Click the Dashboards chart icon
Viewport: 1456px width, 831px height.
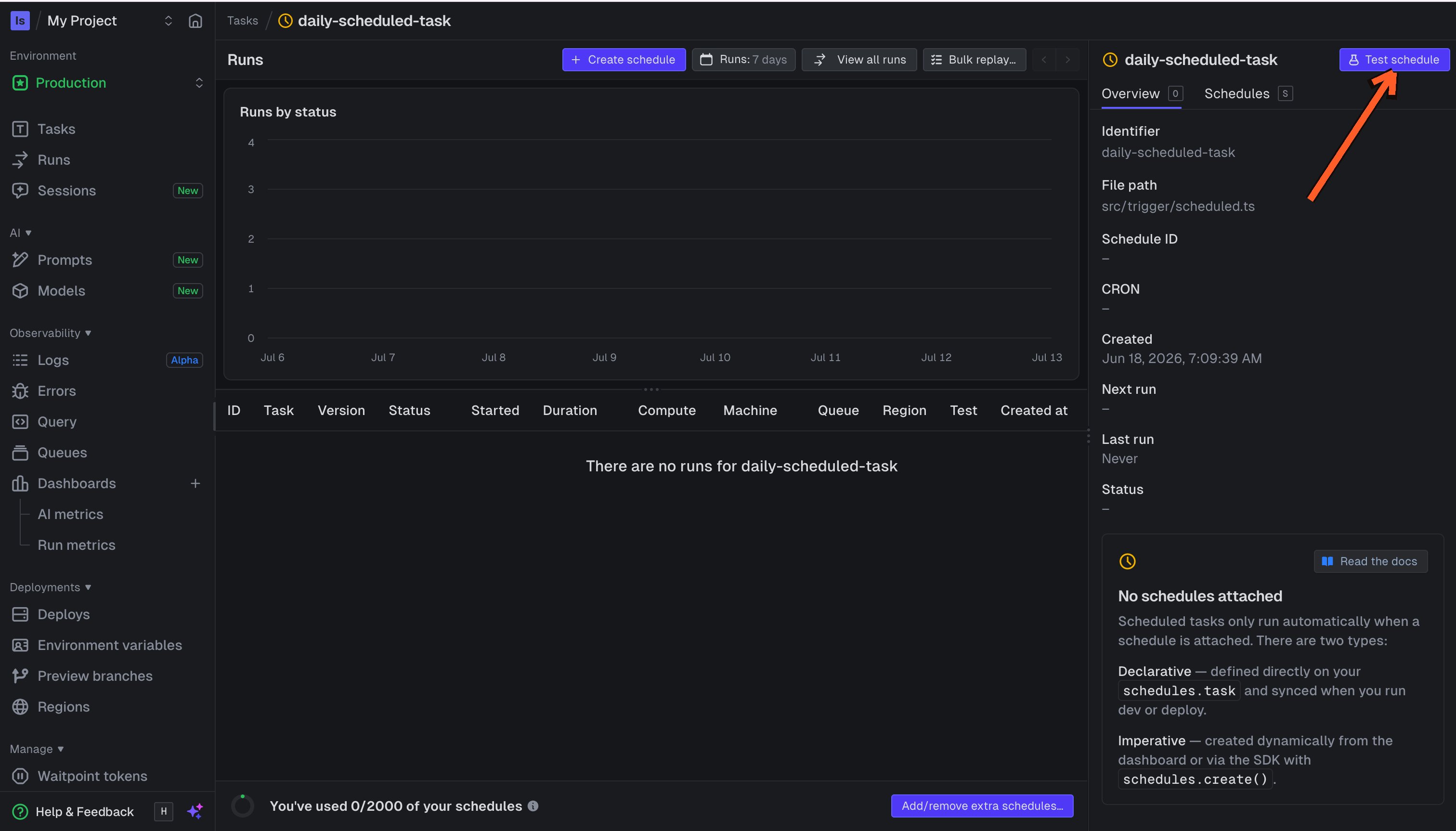pyautogui.click(x=20, y=483)
